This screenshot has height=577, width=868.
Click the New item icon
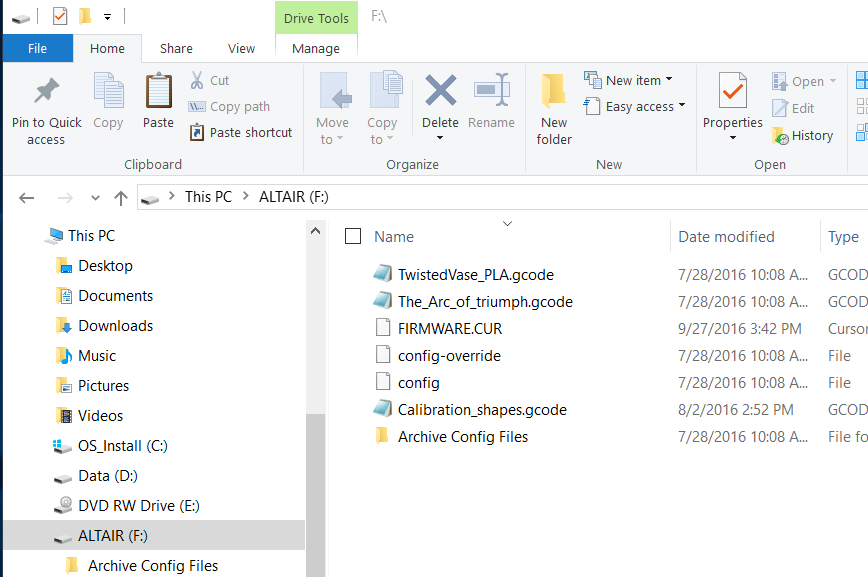point(593,80)
